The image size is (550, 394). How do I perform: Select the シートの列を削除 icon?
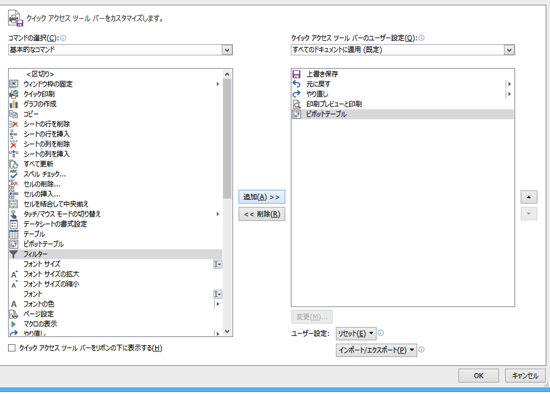pyautogui.click(x=13, y=144)
